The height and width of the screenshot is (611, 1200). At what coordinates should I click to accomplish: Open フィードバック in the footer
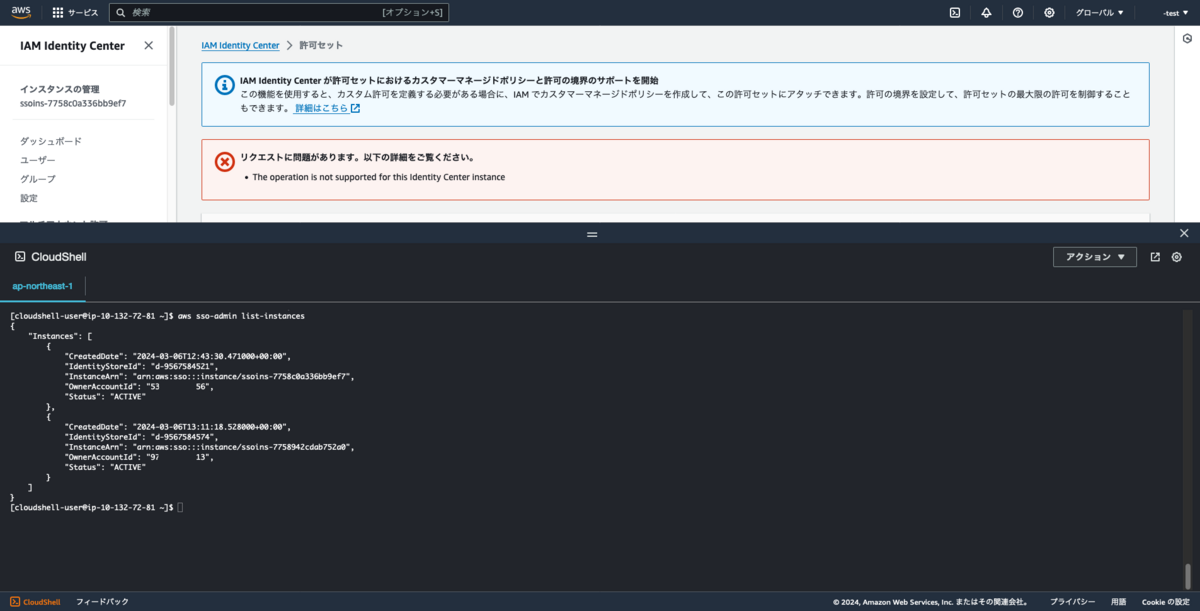pyautogui.click(x=102, y=602)
